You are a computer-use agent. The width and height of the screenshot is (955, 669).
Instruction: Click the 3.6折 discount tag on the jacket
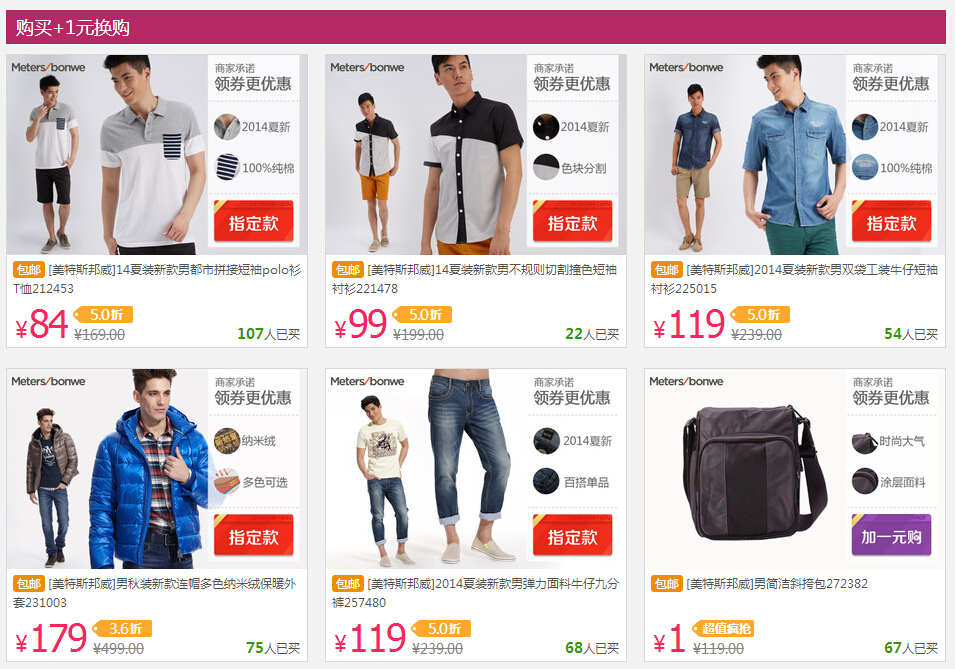click(x=122, y=628)
